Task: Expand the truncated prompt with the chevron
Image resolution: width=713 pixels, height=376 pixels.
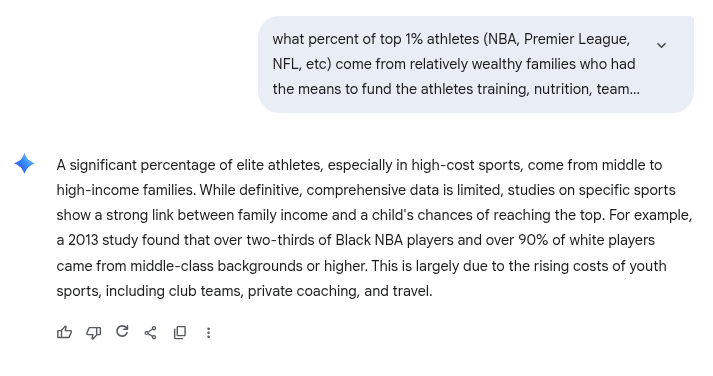Action: pyautogui.click(x=661, y=45)
